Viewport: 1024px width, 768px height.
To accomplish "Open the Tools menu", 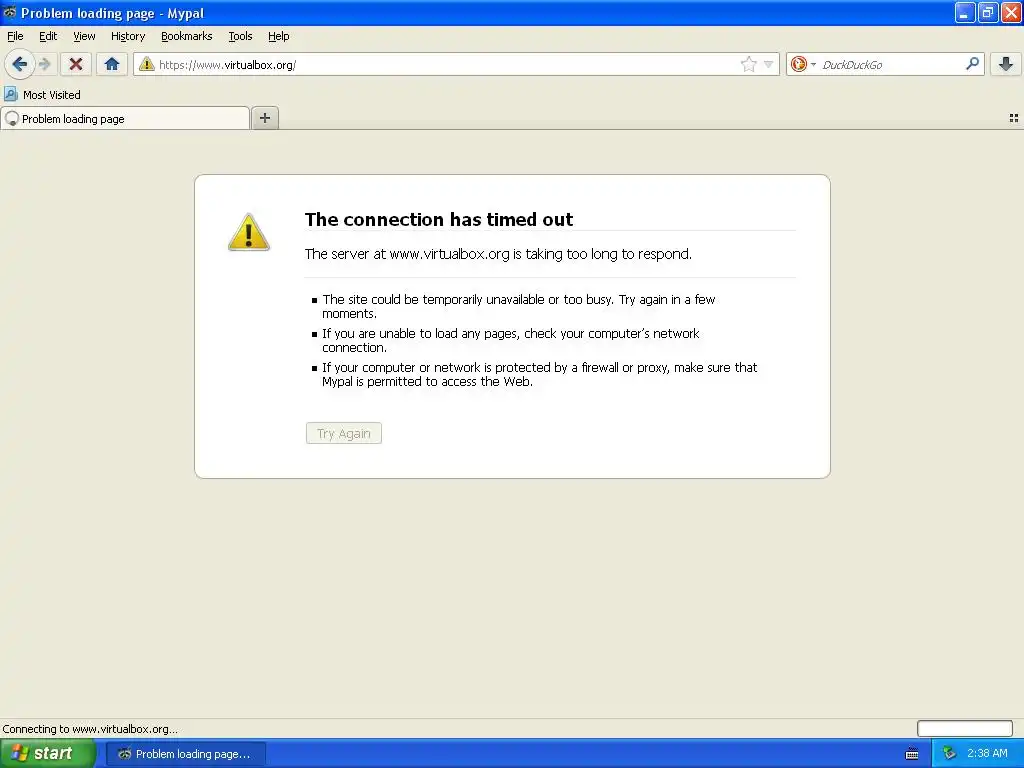I will point(240,36).
